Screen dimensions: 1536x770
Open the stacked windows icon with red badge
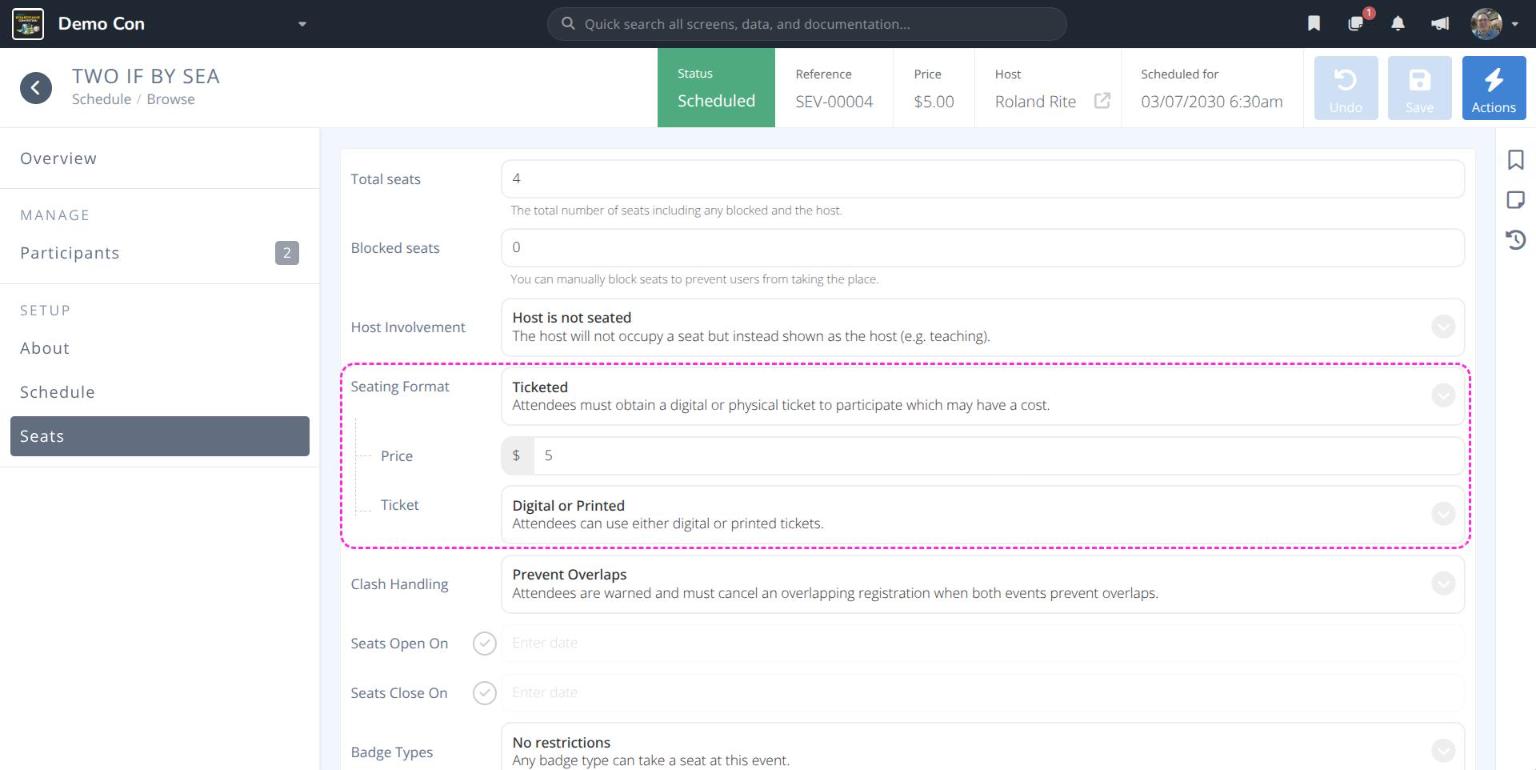(1357, 23)
